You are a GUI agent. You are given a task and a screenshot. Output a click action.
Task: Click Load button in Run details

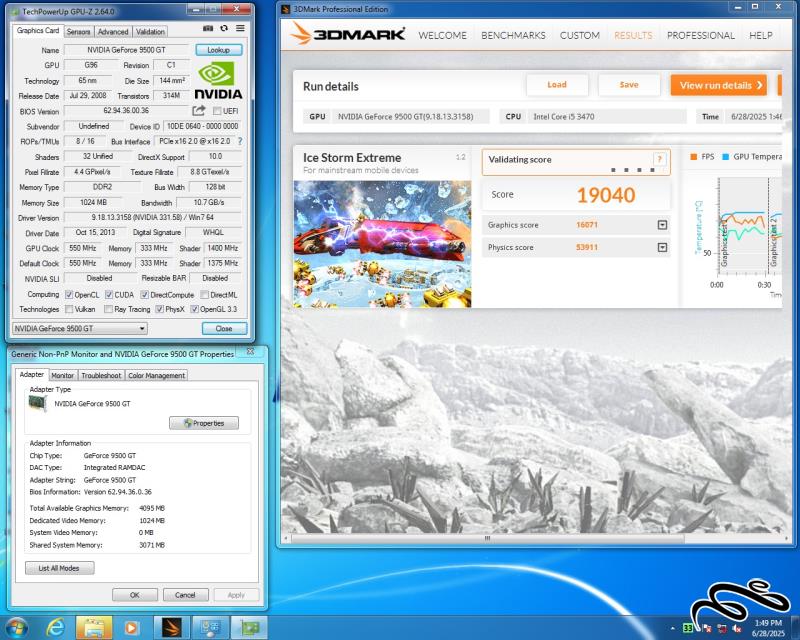coord(557,85)
